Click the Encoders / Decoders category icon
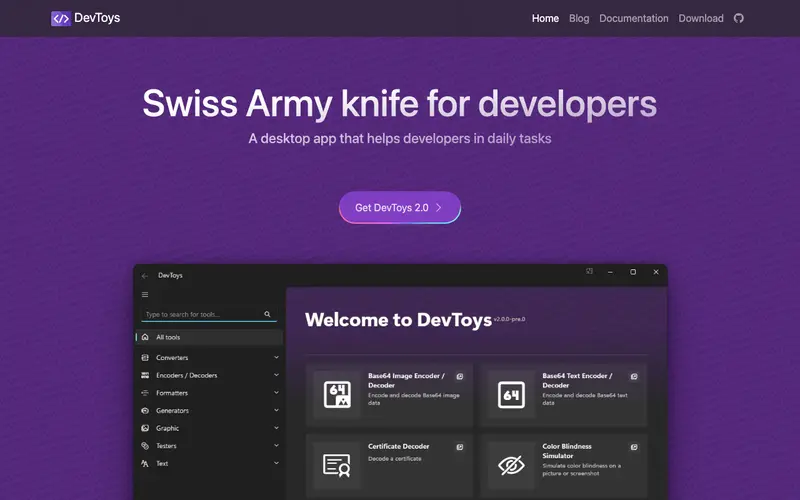The width and height of the screenshot is (800, 500). pyautogui.click(x=145, y=375)
